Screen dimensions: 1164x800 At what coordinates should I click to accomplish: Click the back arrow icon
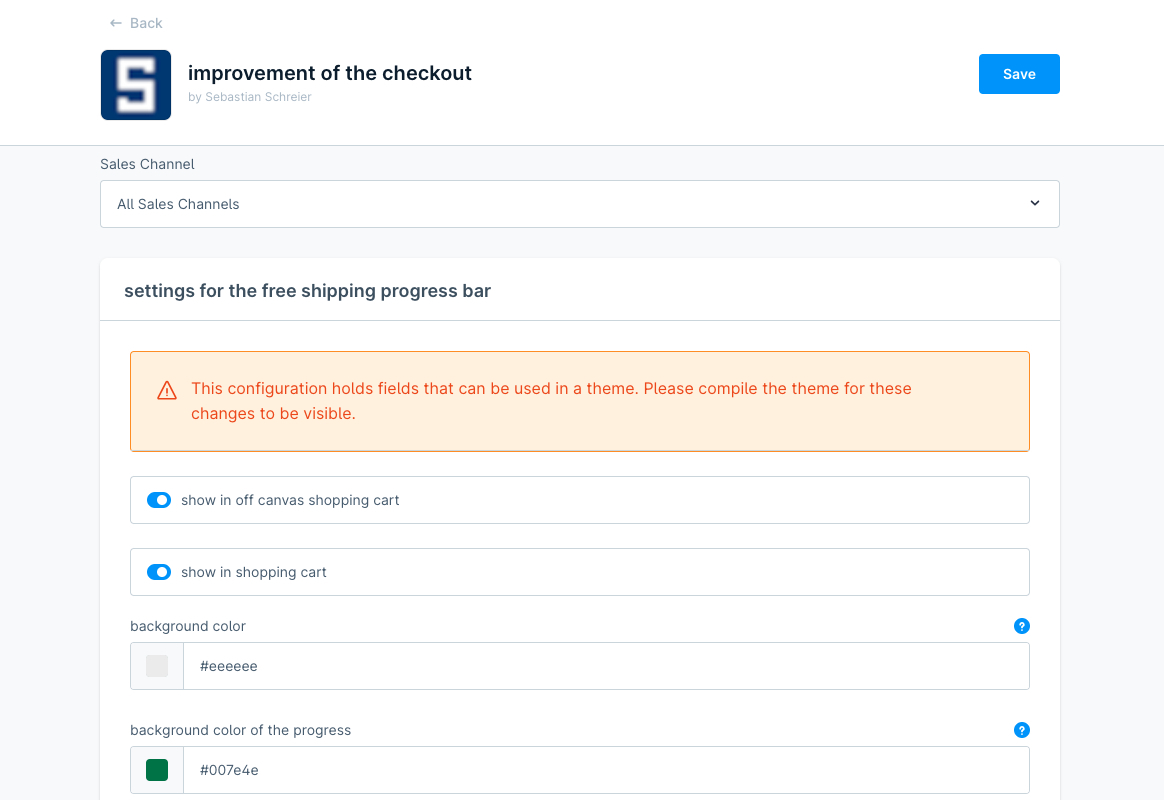pyautogui.click(x=116, y=23)
